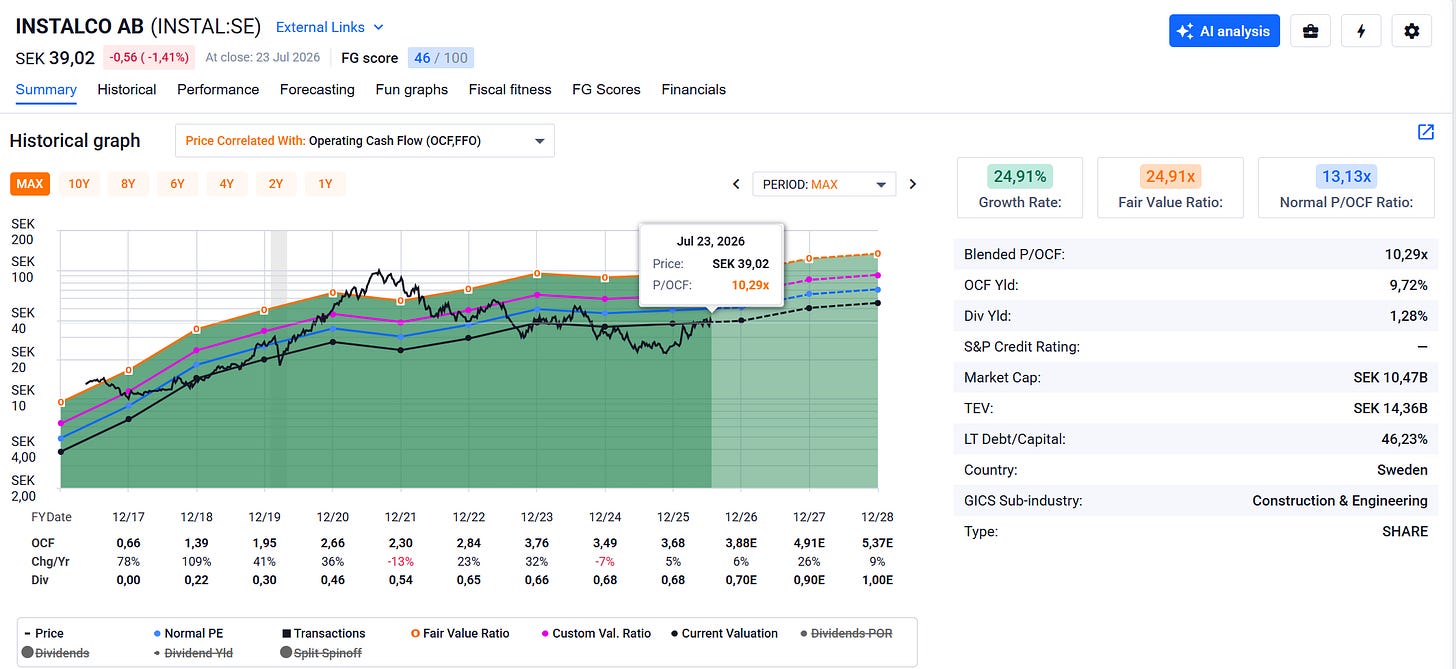Select the 10Y time range button
Image resolution: width=1456 pixels, height=669 pixels.
tap(79, 184)
